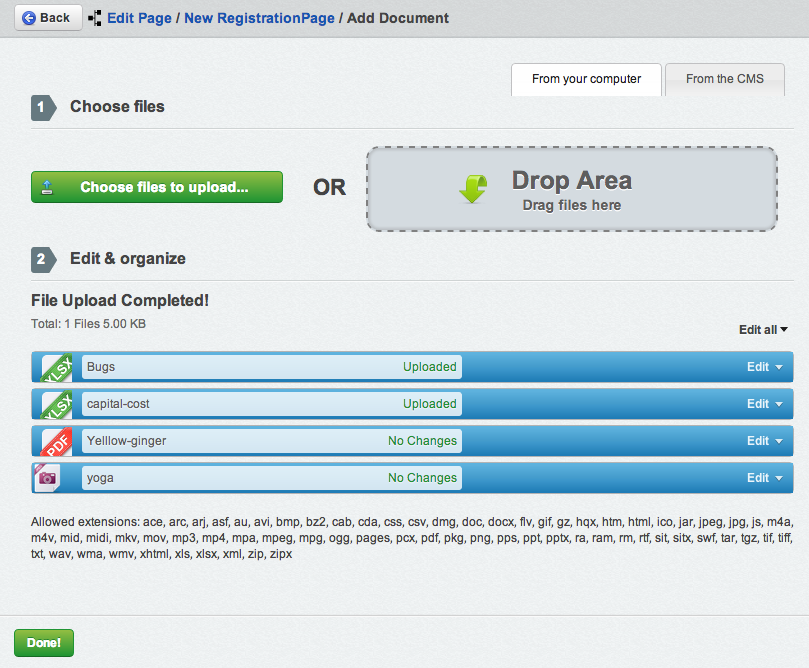Switch to From your computer tab
Viewport: 809px width, 668px height.
pos(586,79)
